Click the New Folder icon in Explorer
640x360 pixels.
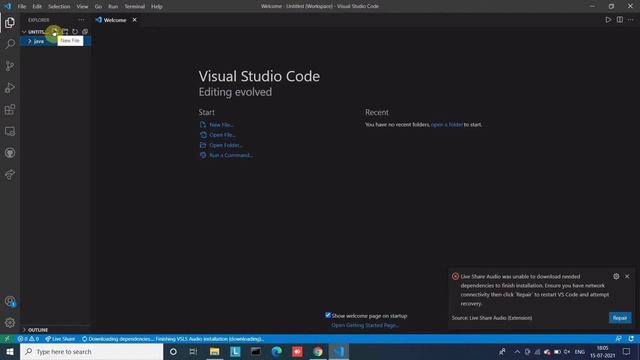(x=65, y=31)
